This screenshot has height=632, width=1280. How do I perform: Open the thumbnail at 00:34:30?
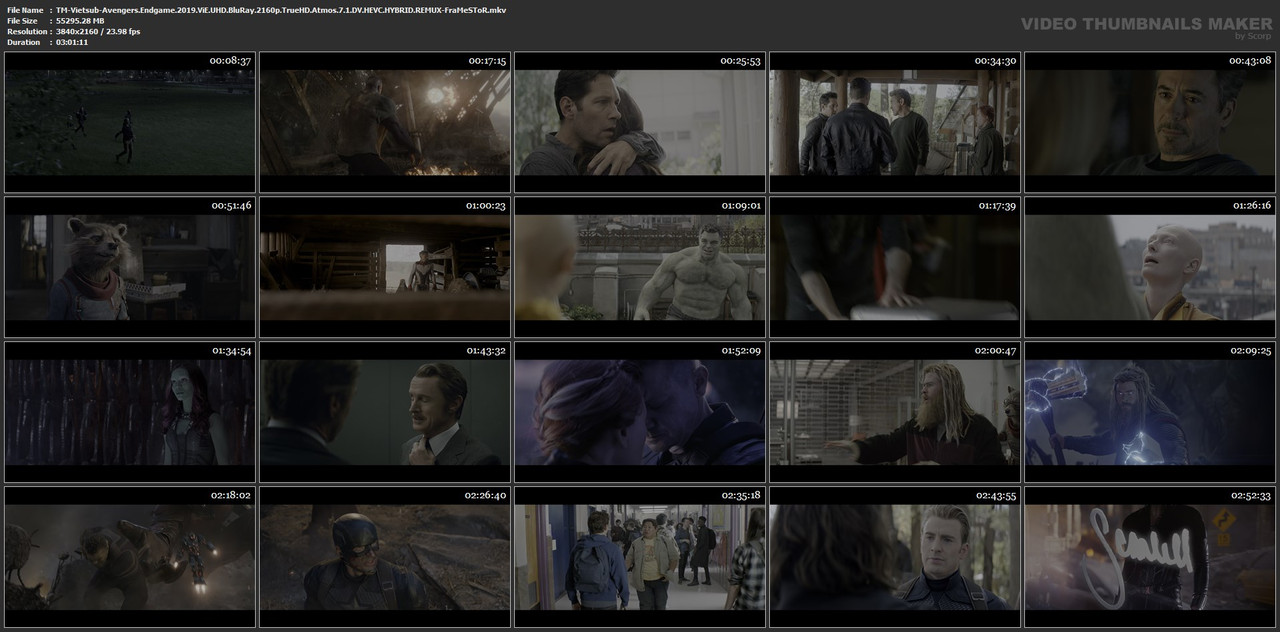tap(895, 122)
